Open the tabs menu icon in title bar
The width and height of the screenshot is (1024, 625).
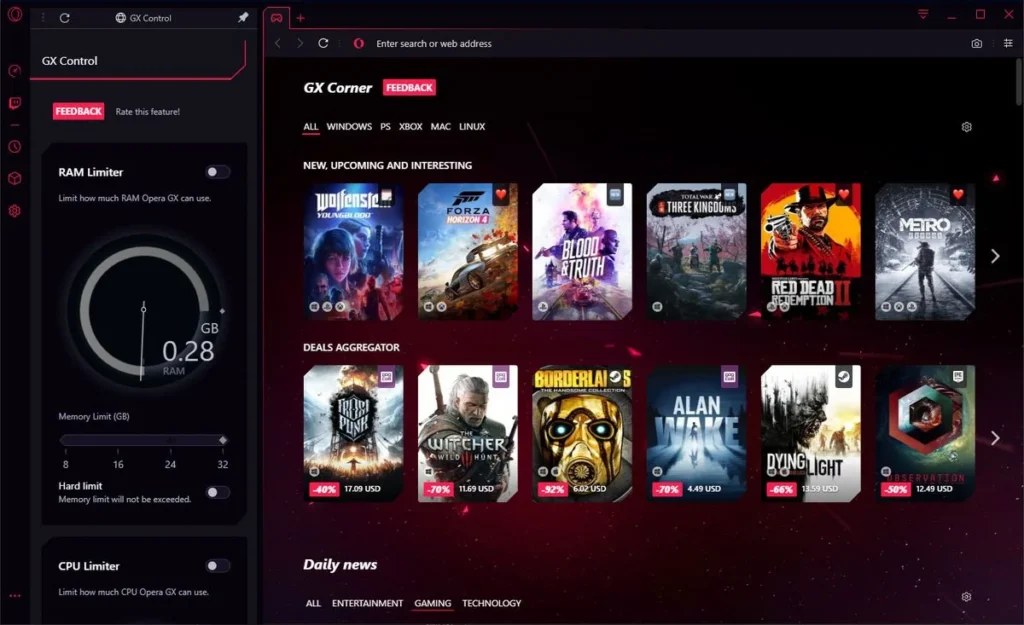pos(923,14)
